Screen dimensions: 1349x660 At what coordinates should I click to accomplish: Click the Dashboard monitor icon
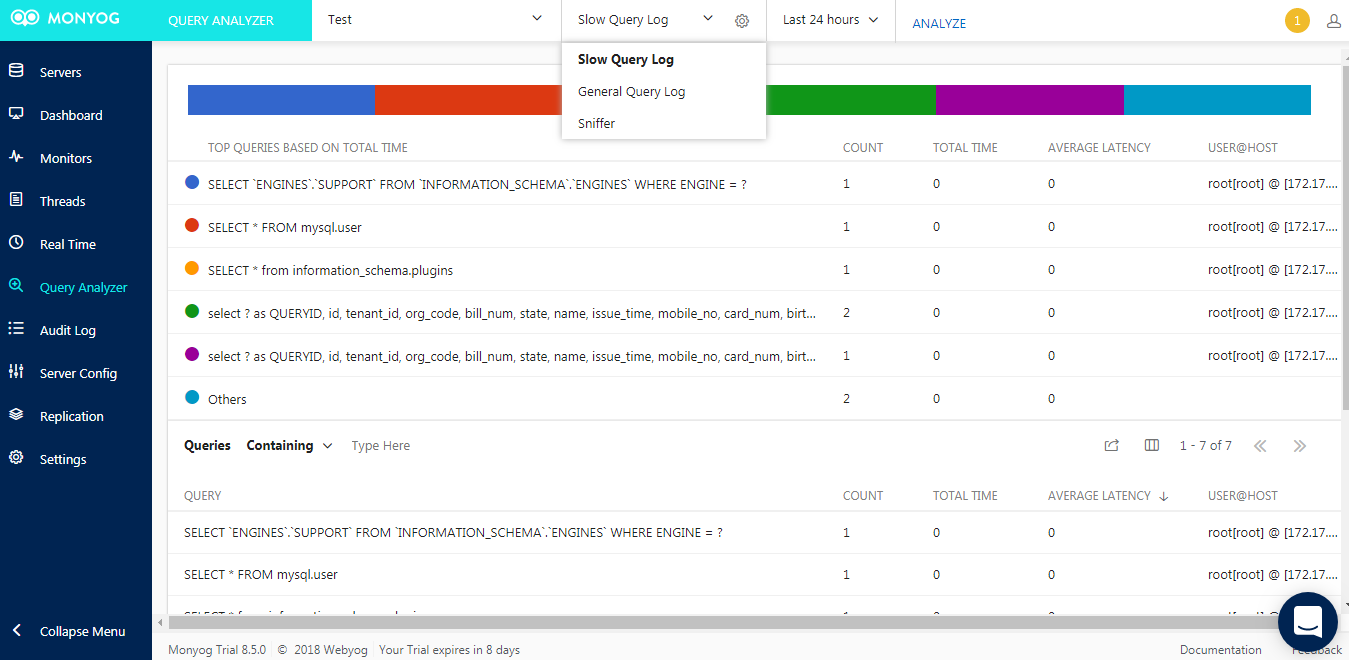click(16, 114)
